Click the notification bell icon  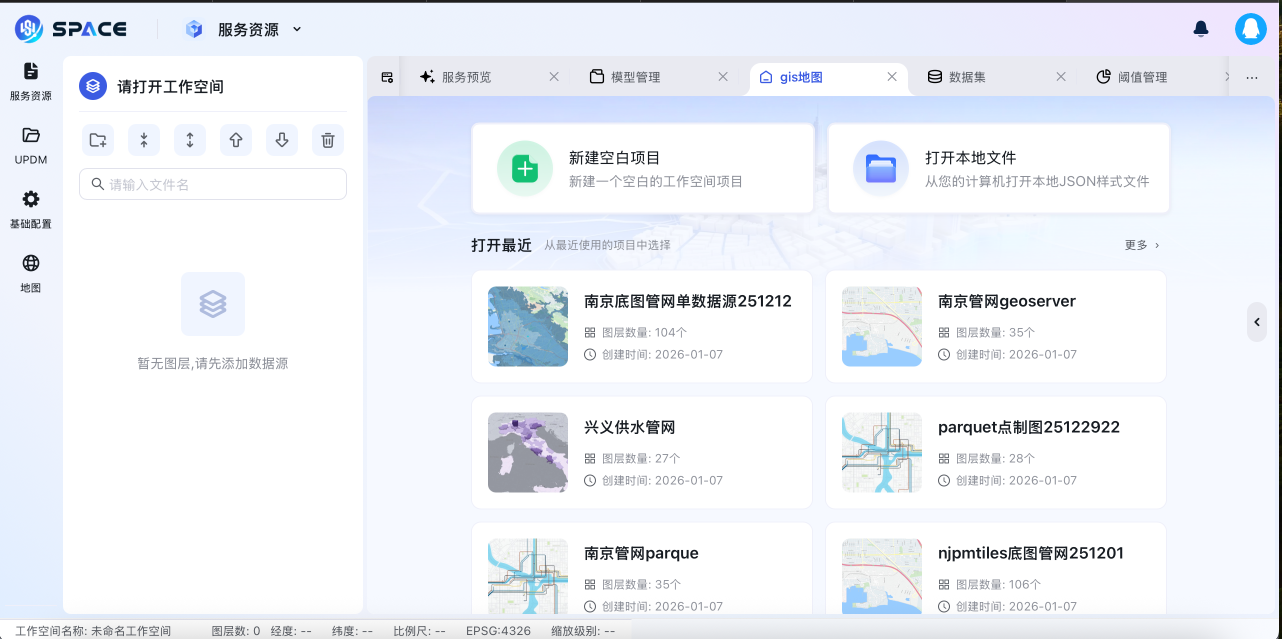[1201, 29]
